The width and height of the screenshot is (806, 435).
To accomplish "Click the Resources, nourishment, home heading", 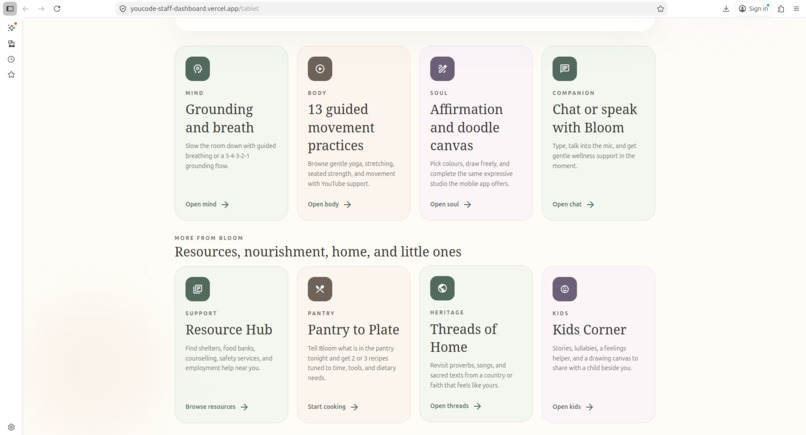I will coord(318,252).
